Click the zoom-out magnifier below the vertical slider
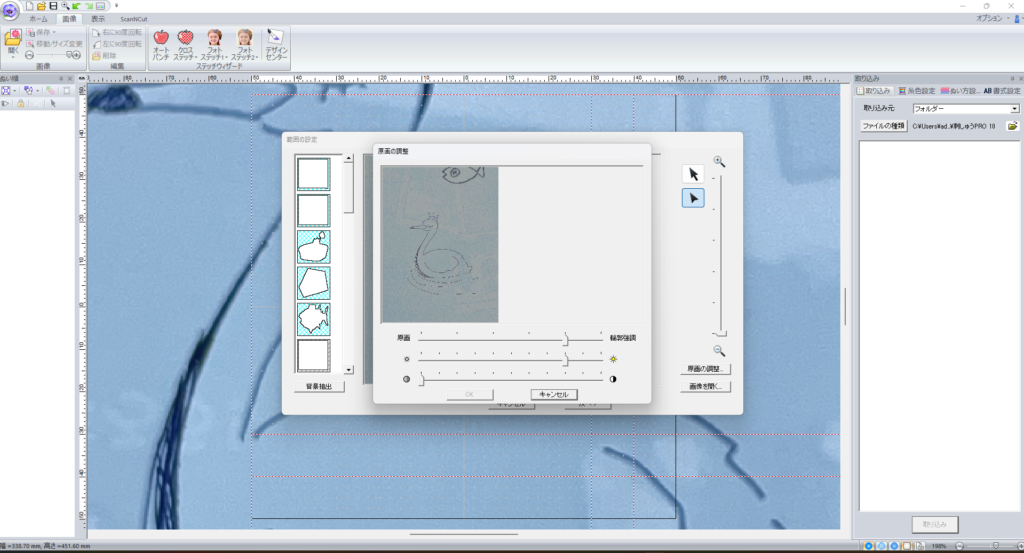 coord(719,350)
